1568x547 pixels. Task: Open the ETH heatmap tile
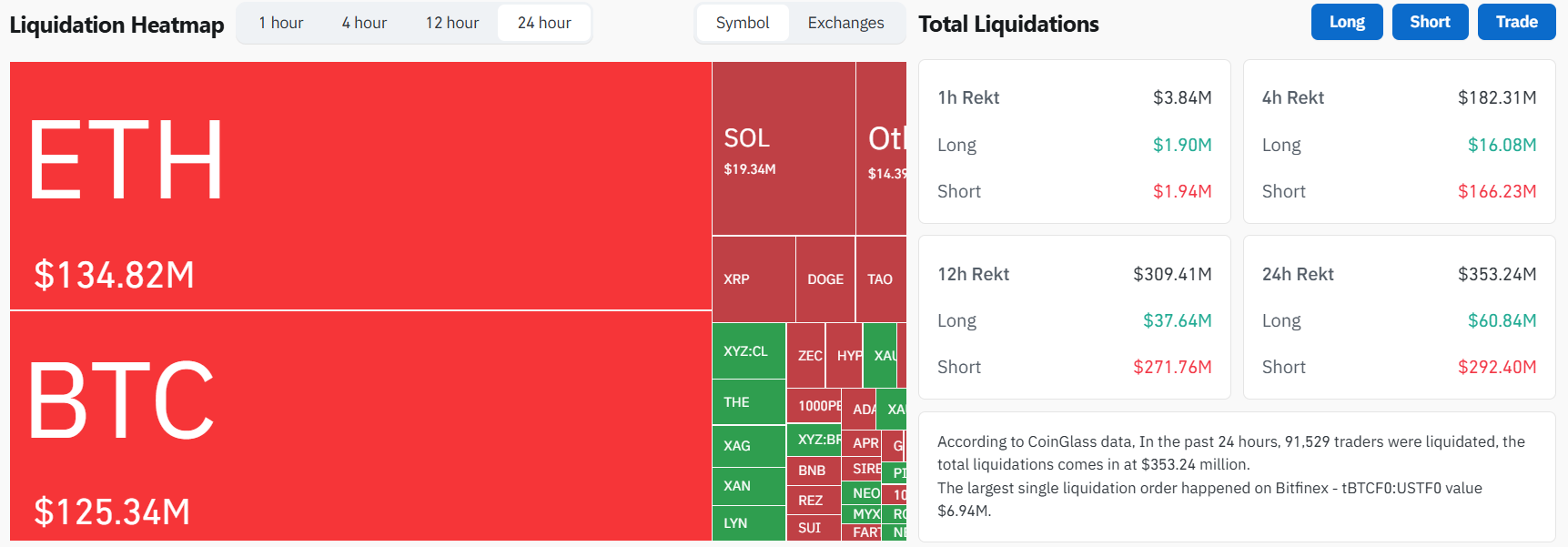pyautogui.click(x=360, y=186)
